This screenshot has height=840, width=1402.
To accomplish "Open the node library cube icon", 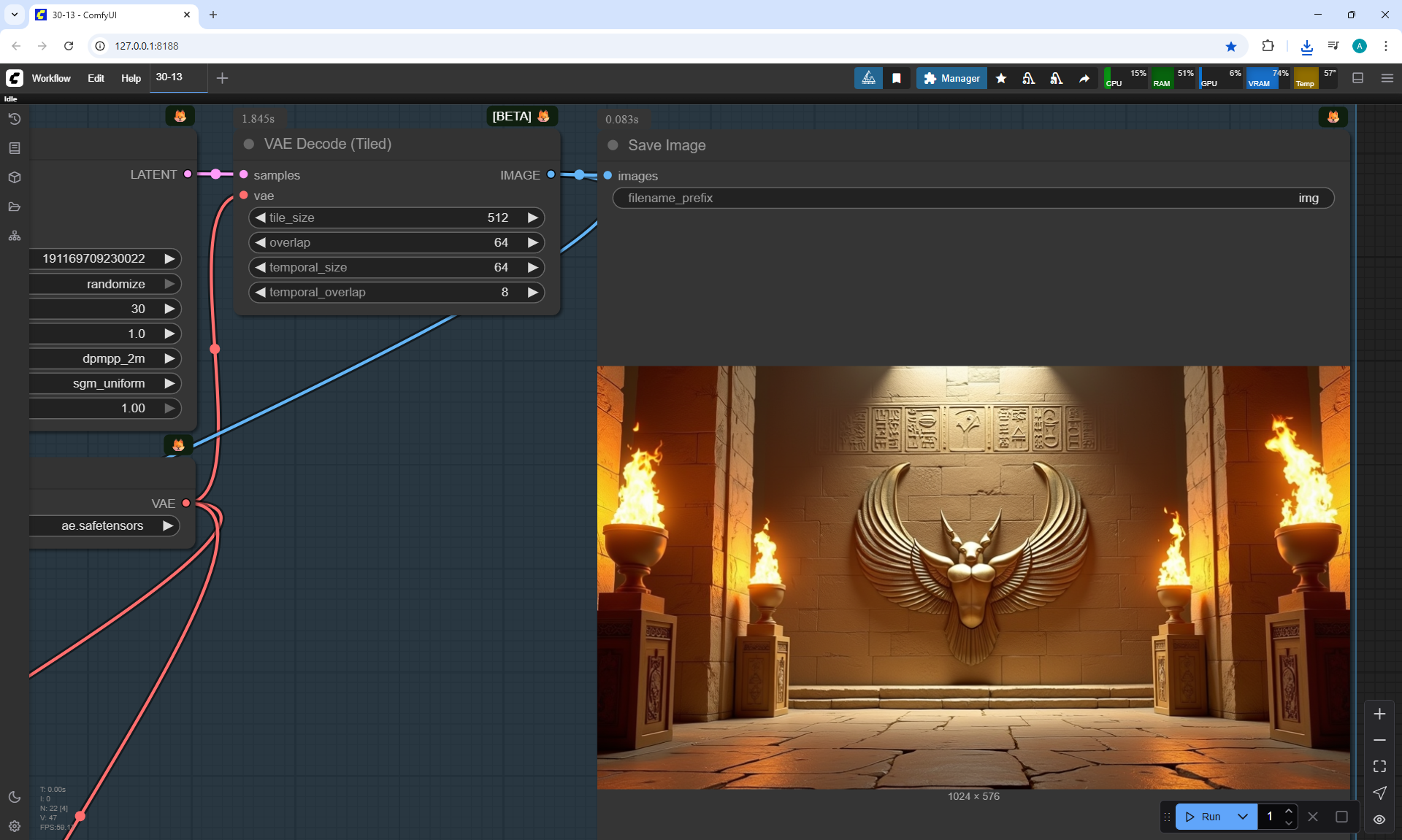I will pyautogui.click(x=15, y=177).
